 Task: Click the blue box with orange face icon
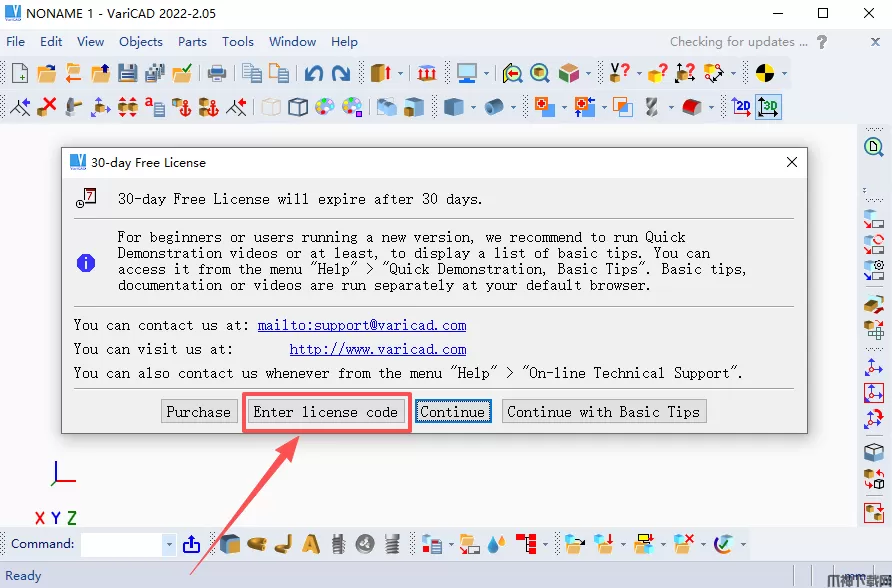[230, 544]
